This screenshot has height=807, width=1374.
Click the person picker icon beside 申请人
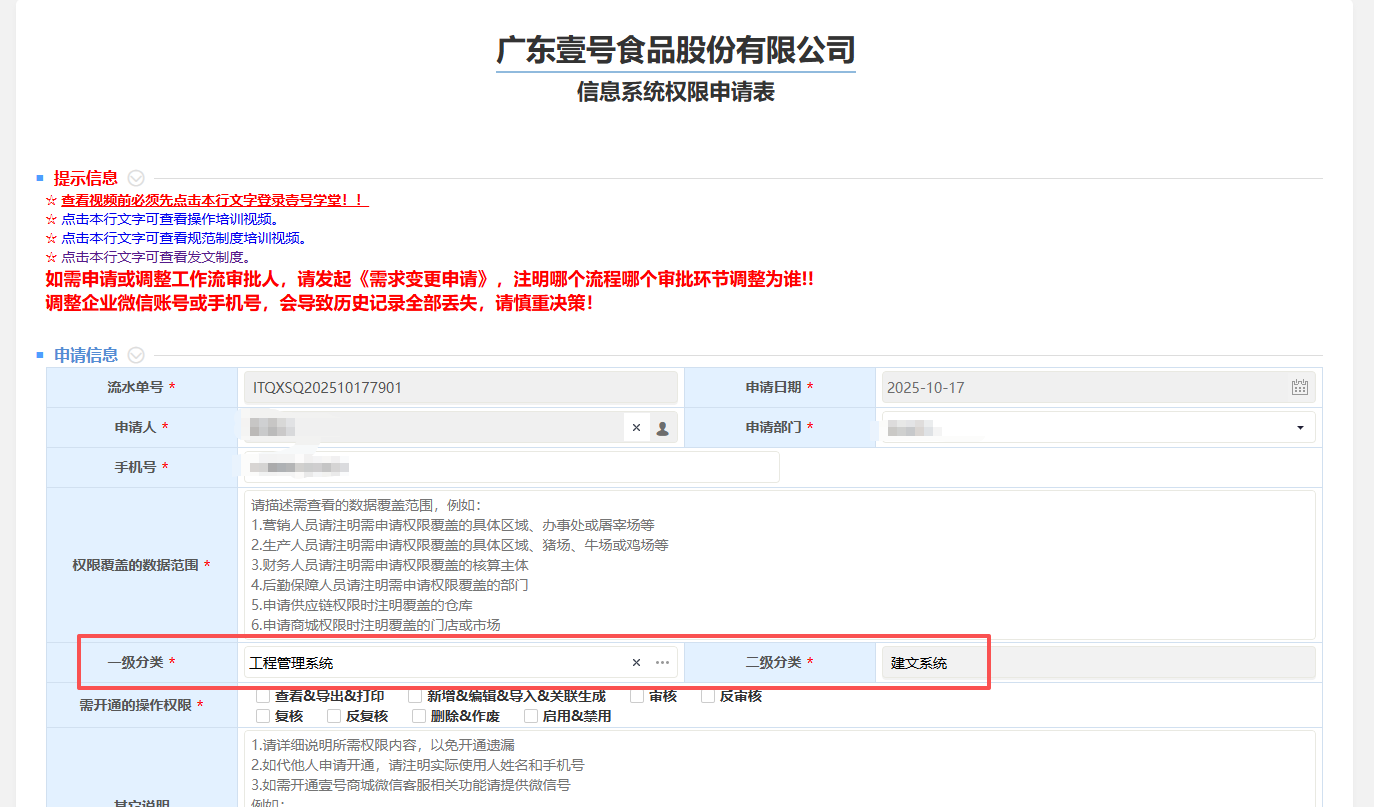point(662,428)
